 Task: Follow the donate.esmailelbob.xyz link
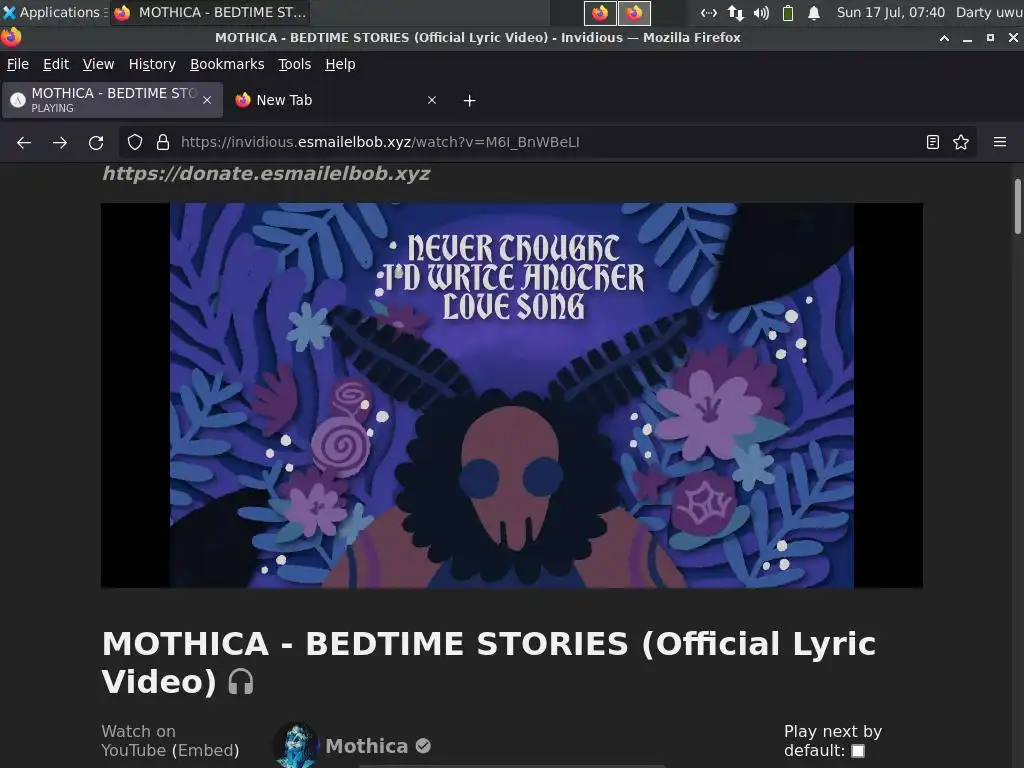[x=266, y=174]
